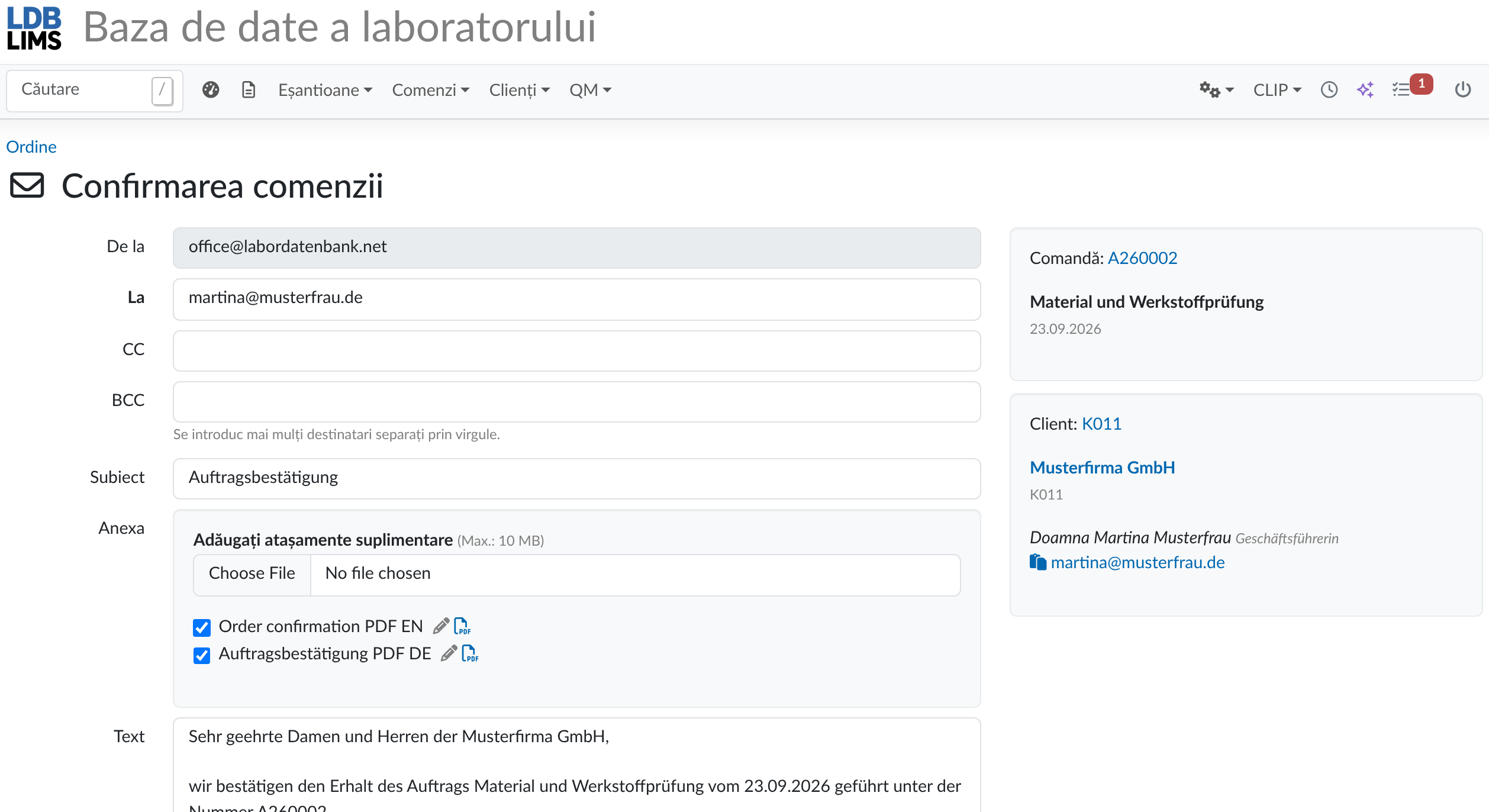Viewport: 1489px width, 812px height.
Task: Expand the Clienți menu
Action: (520, 90)
